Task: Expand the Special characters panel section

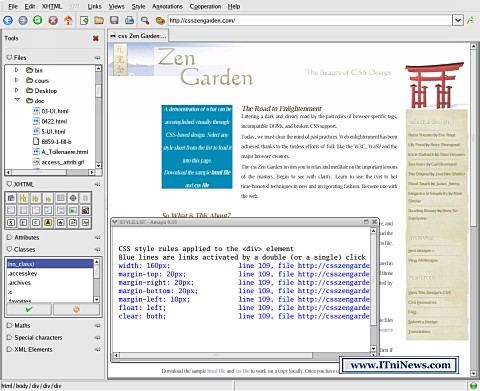Action: click(9, 337)
